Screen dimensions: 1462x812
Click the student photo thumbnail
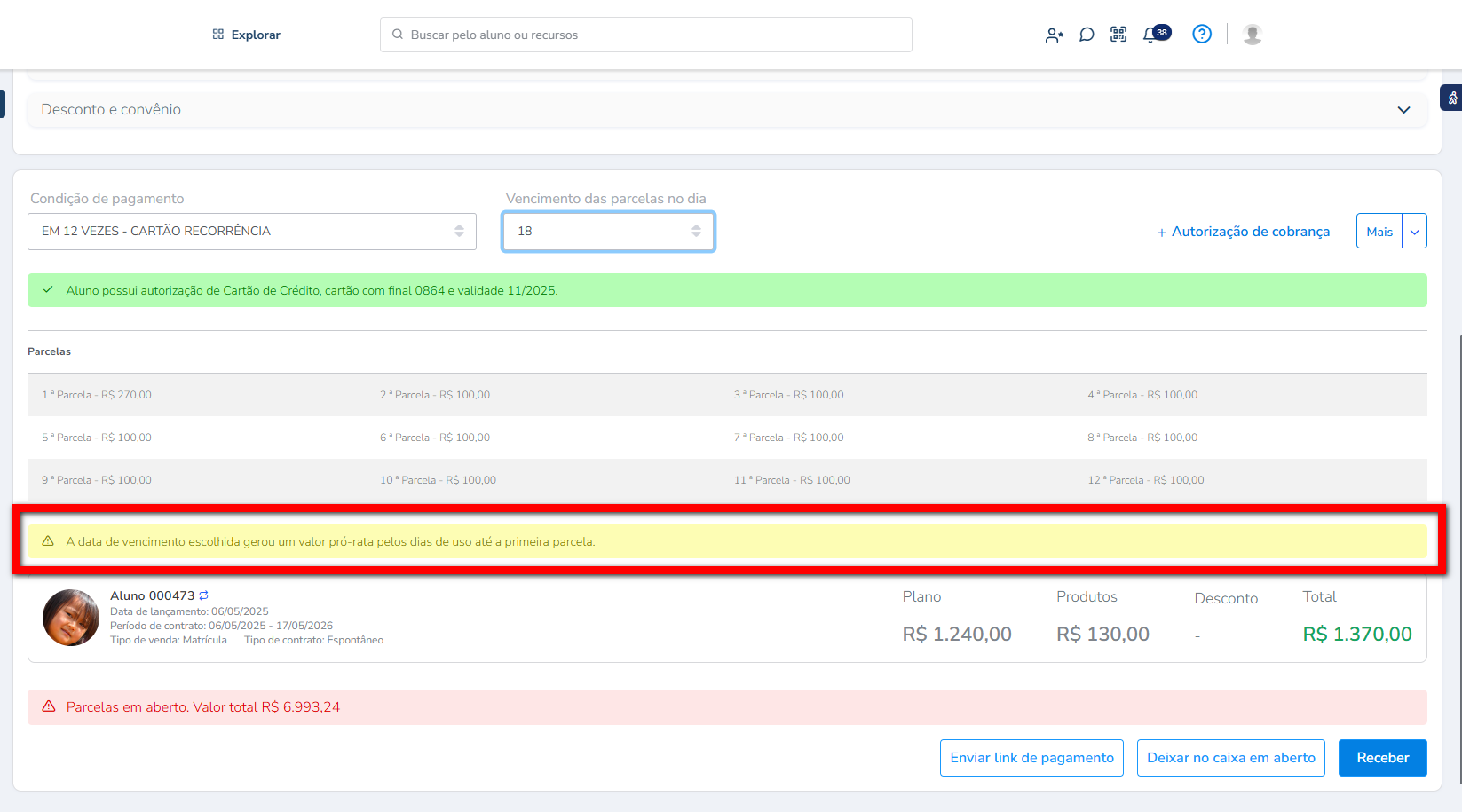click(x=71, y=618)
